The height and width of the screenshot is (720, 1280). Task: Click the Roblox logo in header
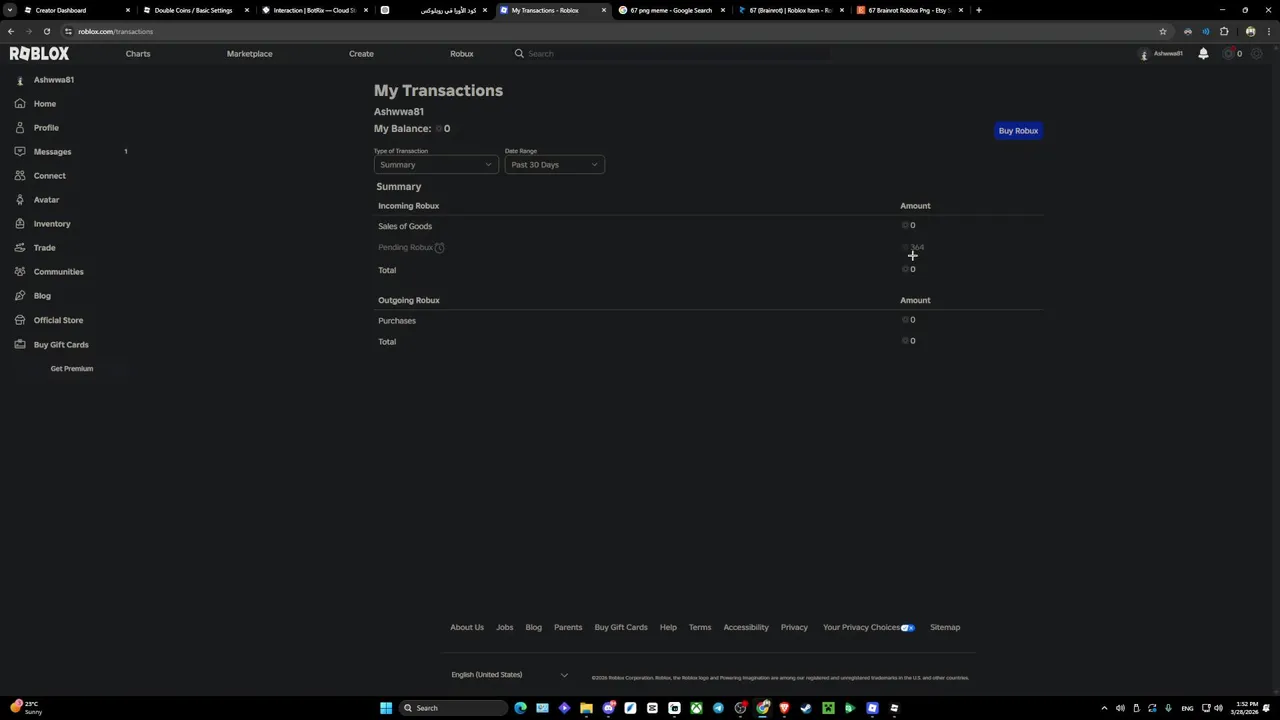[39, 53]
